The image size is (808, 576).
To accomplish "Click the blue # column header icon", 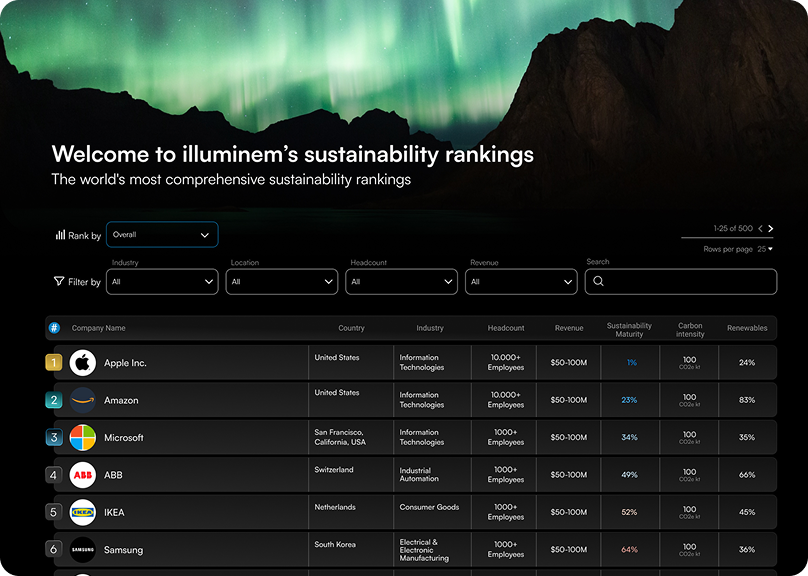I will point(54,328).
